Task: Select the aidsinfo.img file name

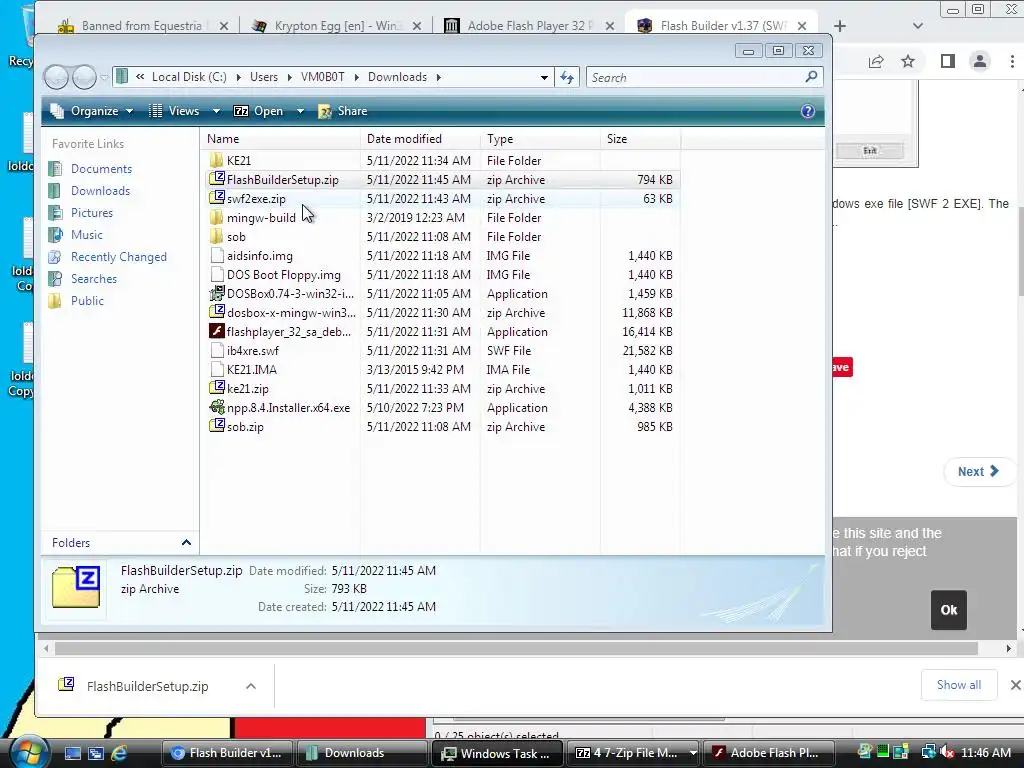Action: [x=259, y=256]
